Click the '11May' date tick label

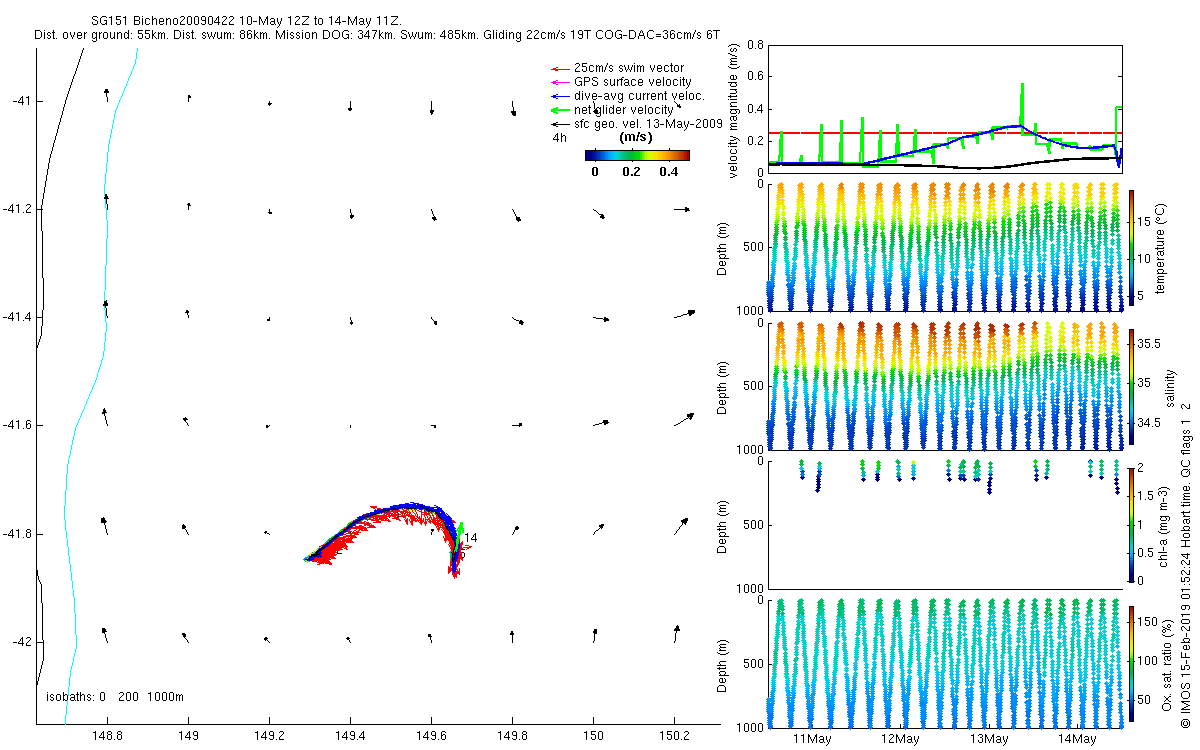812,739
